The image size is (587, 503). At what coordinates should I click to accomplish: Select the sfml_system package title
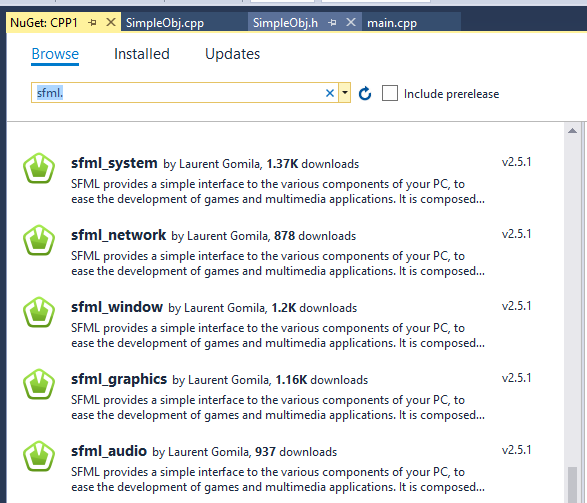(x=114, y=164)
